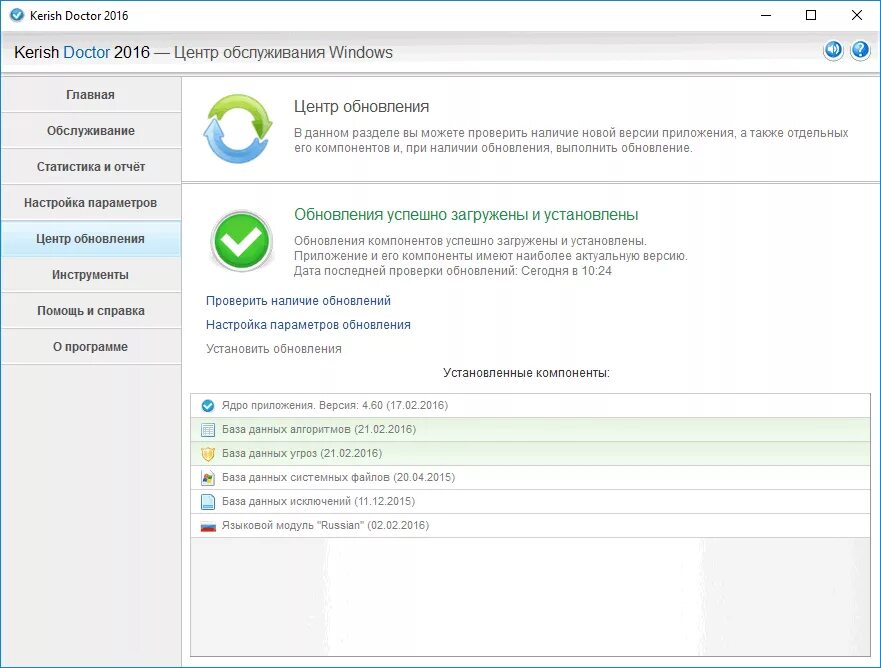Select База данных системных файлов row
The height and width of the screenshot is (668, 881).
(x=530, y=478)
